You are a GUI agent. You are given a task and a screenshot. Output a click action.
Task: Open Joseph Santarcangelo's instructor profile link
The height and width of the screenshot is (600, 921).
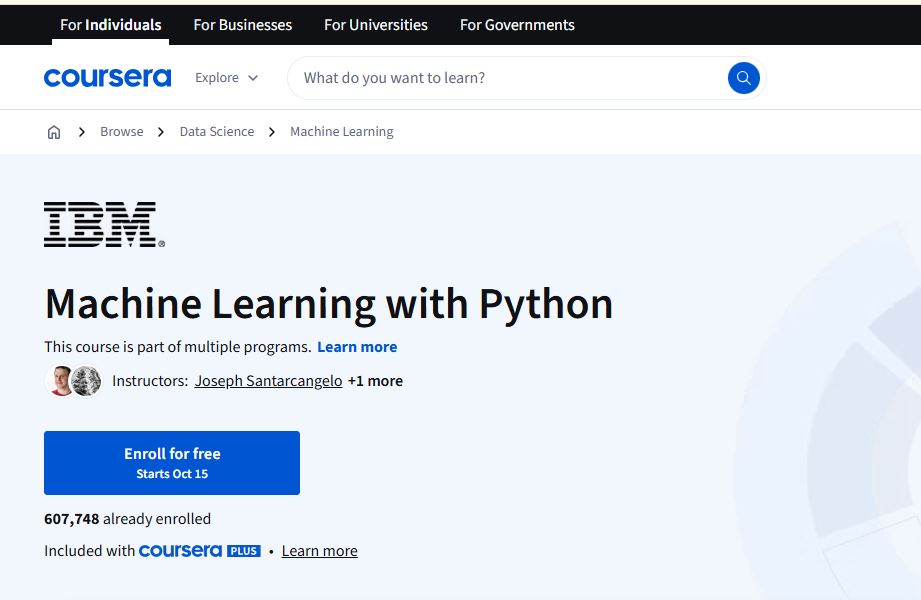tap(268, 381)
